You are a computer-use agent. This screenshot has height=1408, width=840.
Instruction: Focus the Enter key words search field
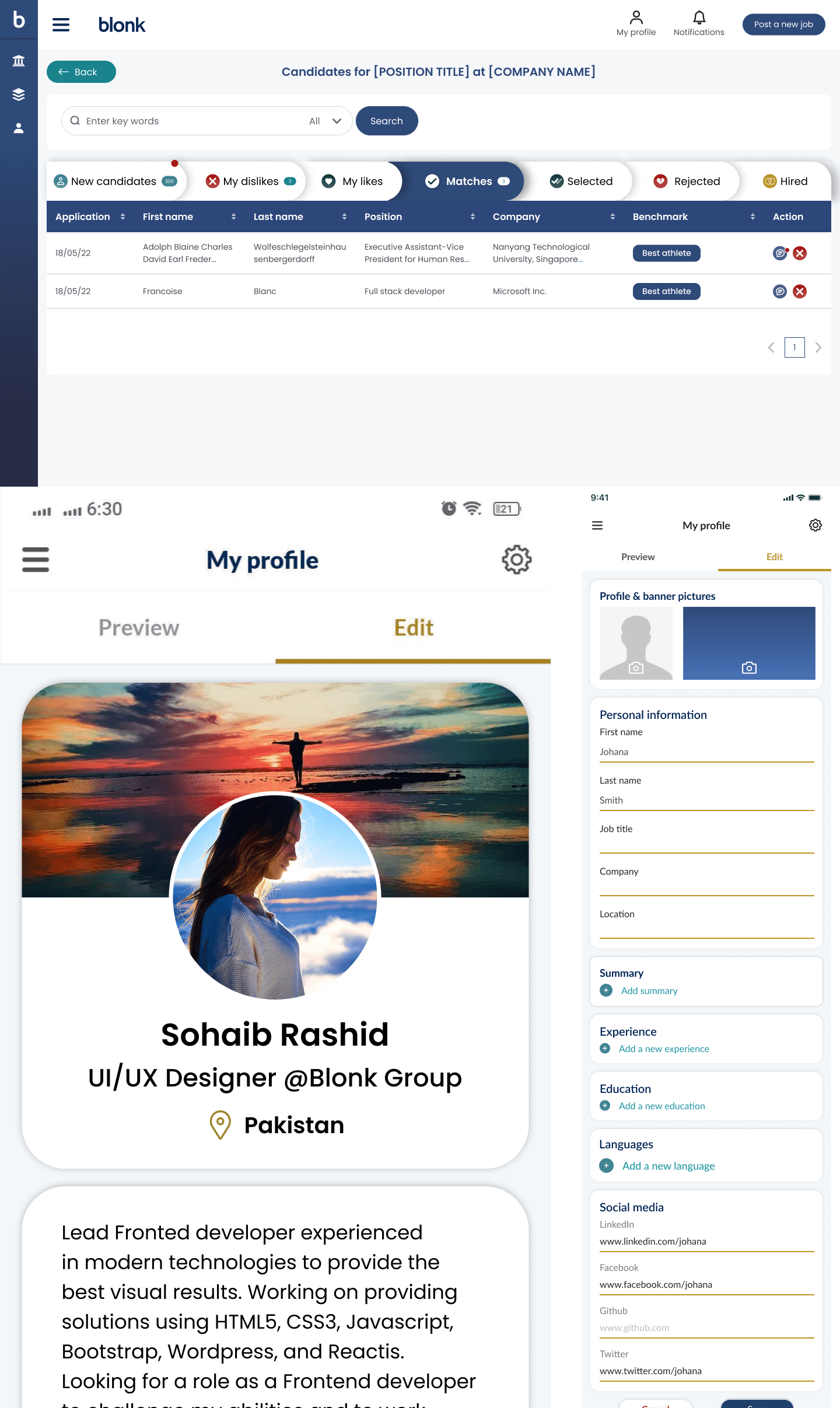(x=192, y=121)
